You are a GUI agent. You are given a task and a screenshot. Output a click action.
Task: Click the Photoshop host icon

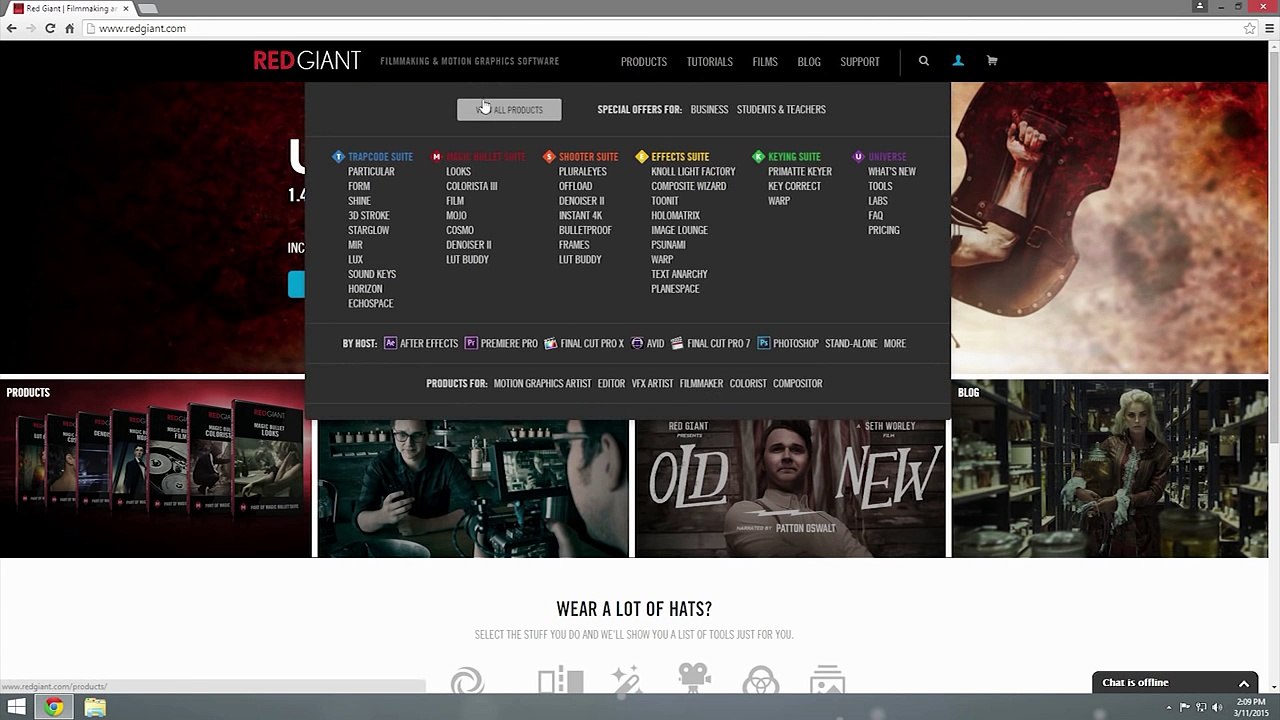coord(763,343)
